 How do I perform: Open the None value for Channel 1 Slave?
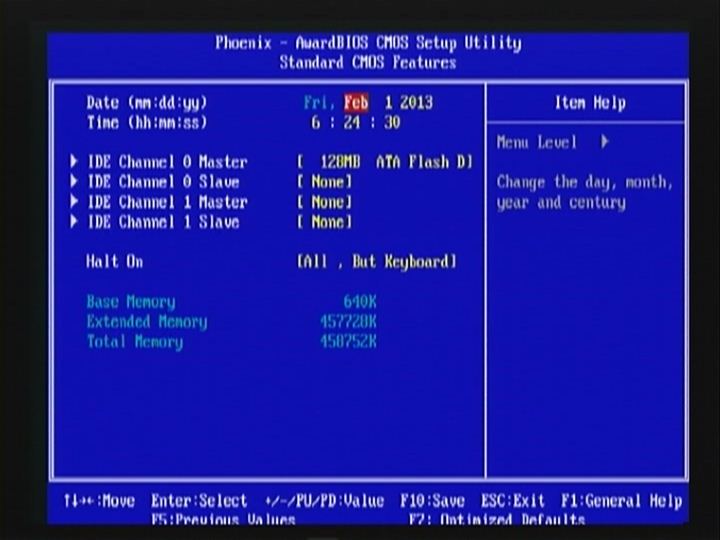pos(325,223)
